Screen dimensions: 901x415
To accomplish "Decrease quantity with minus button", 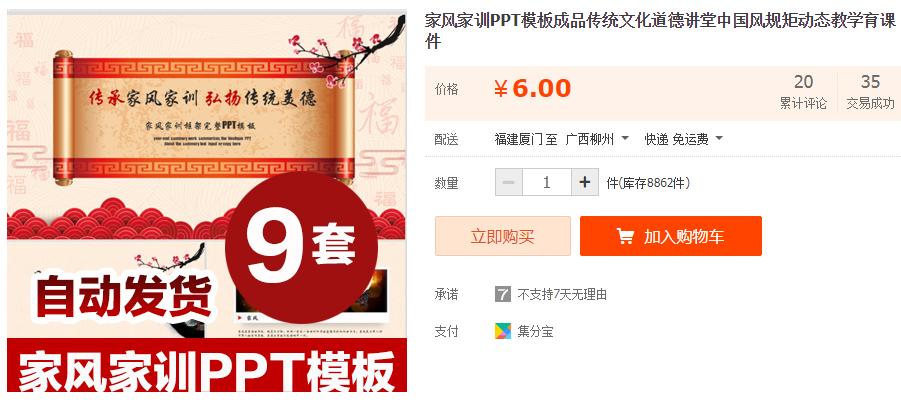I will [x=509, y=183].
